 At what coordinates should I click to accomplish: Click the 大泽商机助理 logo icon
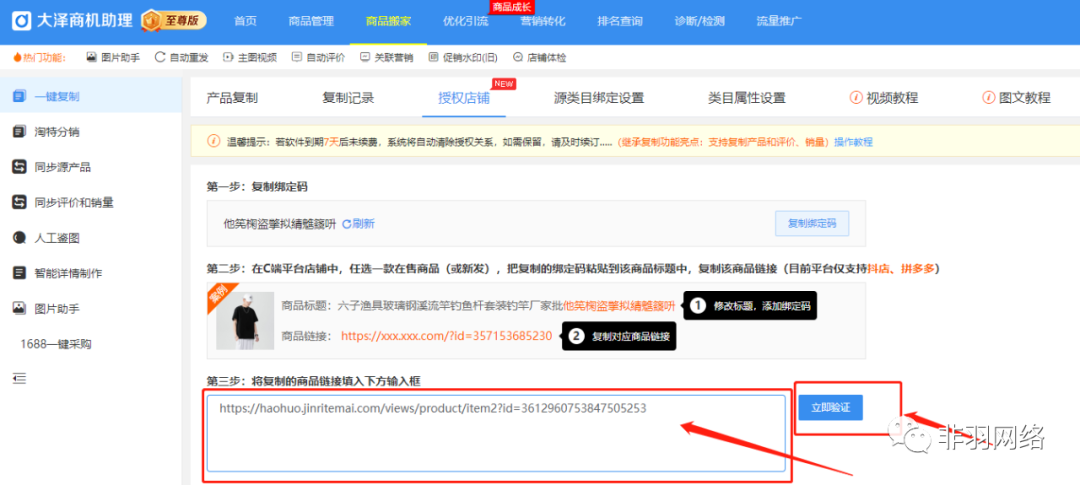click(19, 20)
